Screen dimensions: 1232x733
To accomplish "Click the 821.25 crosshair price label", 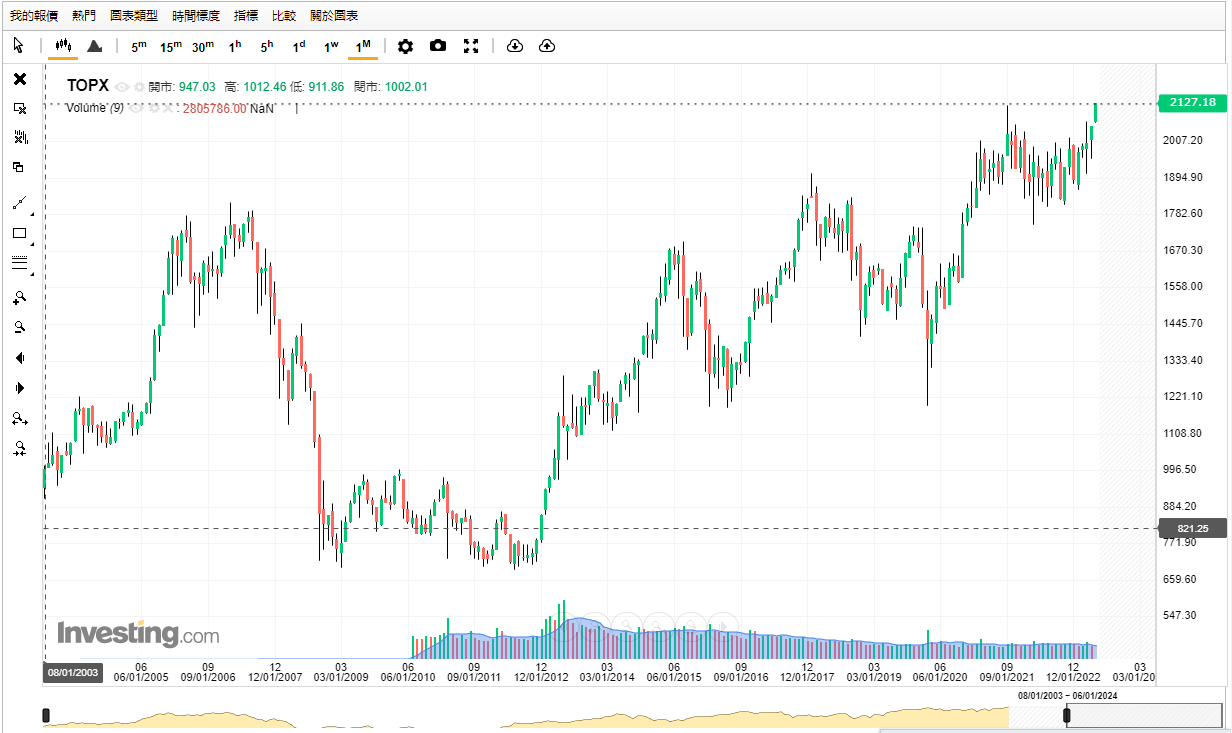I will (x=1192, y=529).
